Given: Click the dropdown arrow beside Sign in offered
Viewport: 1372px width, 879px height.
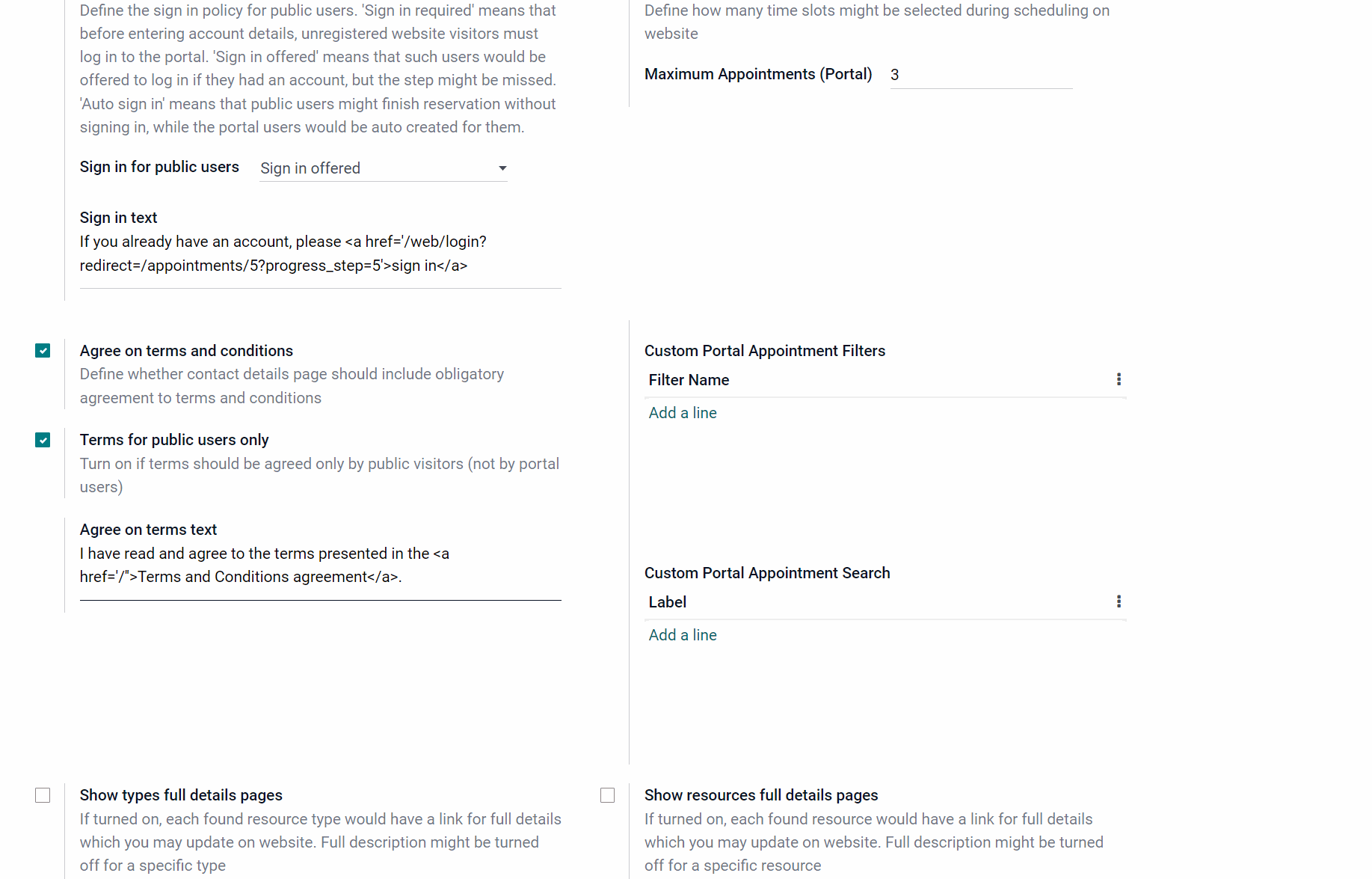Looking at the screenshot, I should (x=502, y=168).
